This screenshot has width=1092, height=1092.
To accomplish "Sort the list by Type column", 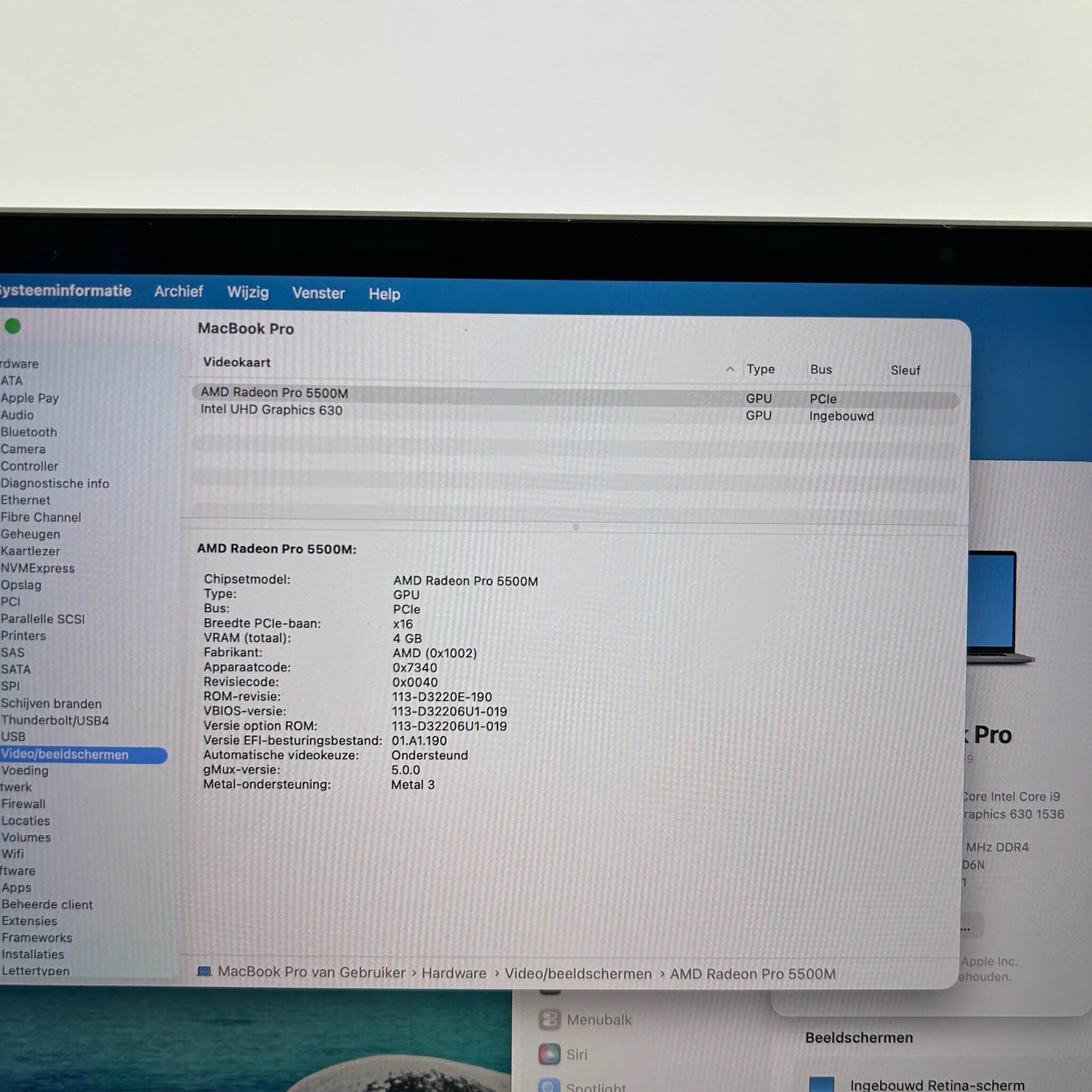I will [x=760, y=369].
